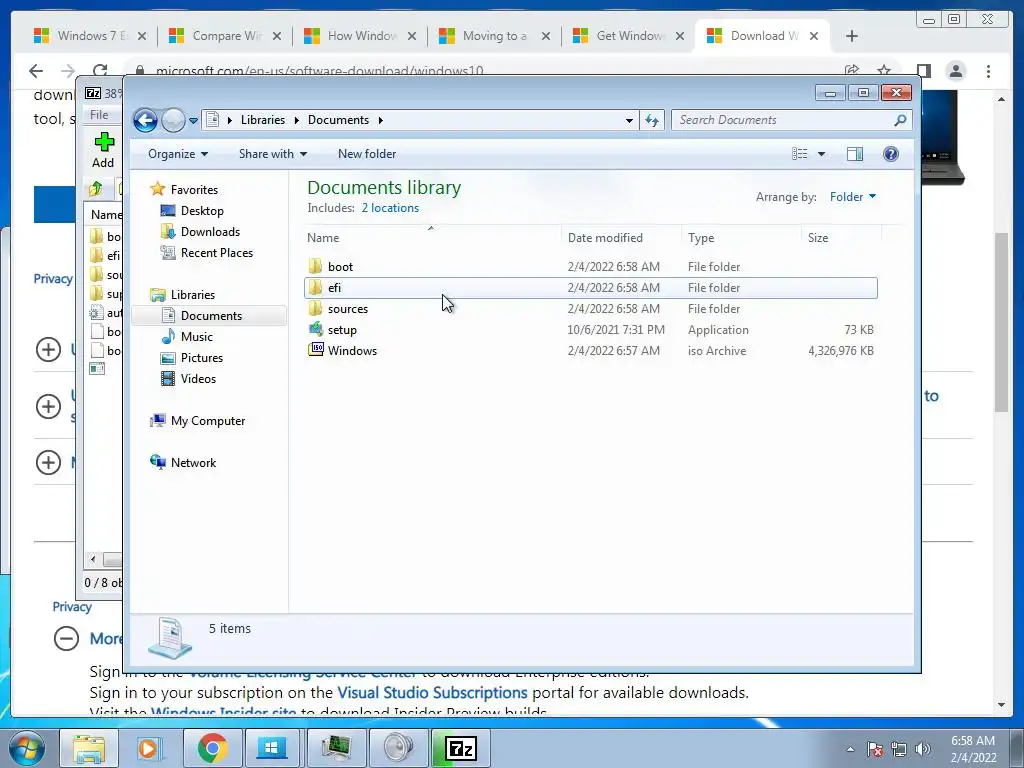Screen dimensions: 1024x768
Task: Open the Chrome profile icon
Action: pos(955,71)
